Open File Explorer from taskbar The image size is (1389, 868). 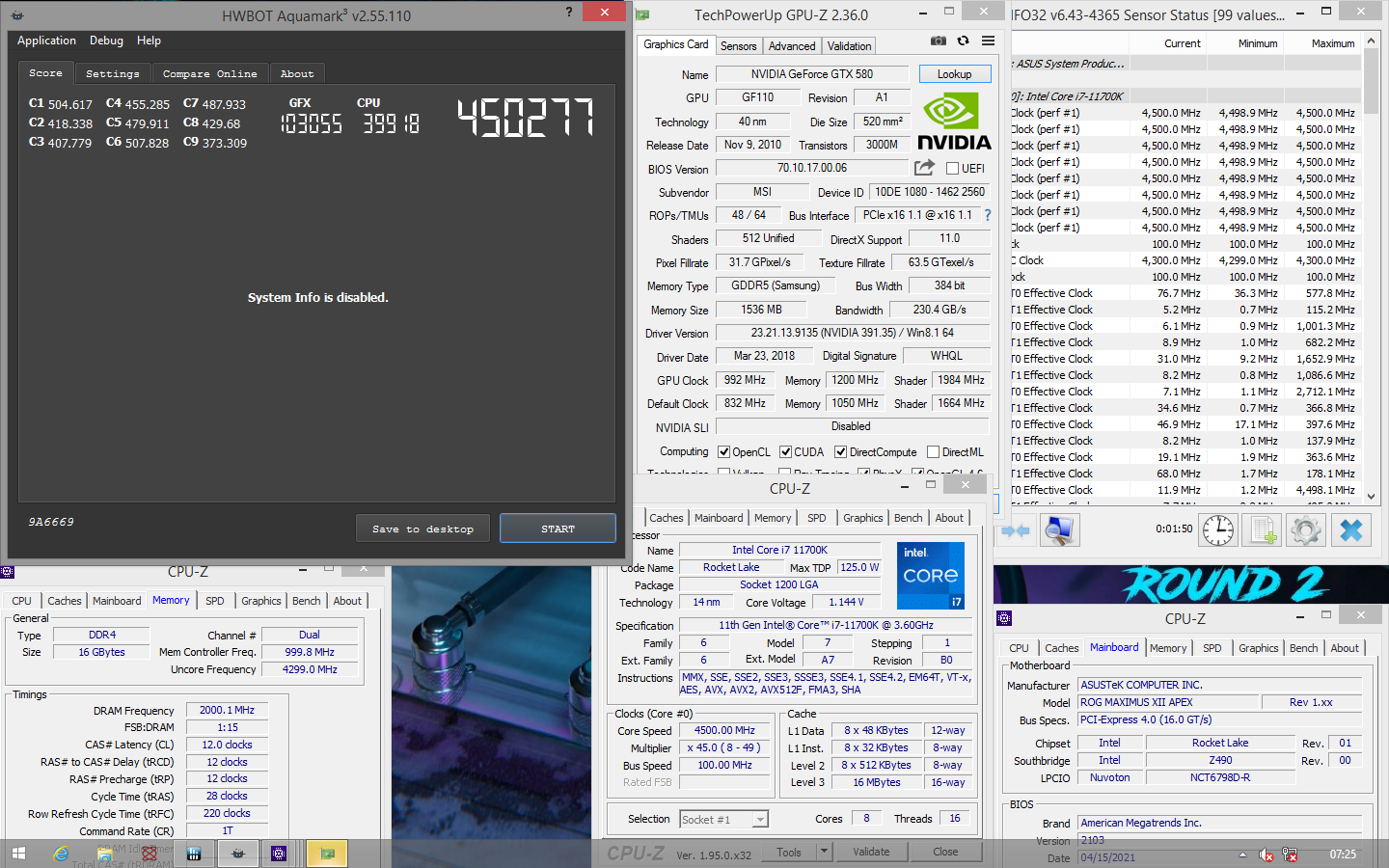point(105,854)
